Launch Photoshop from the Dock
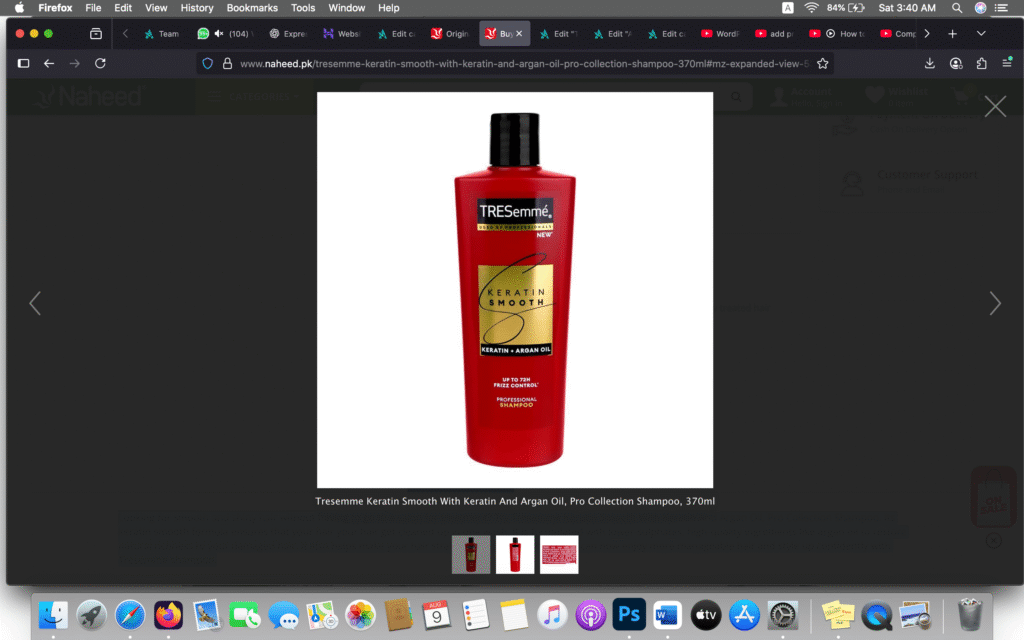Image resolution: width=1024 pixels, height=640 pixels. pos(629,613)
